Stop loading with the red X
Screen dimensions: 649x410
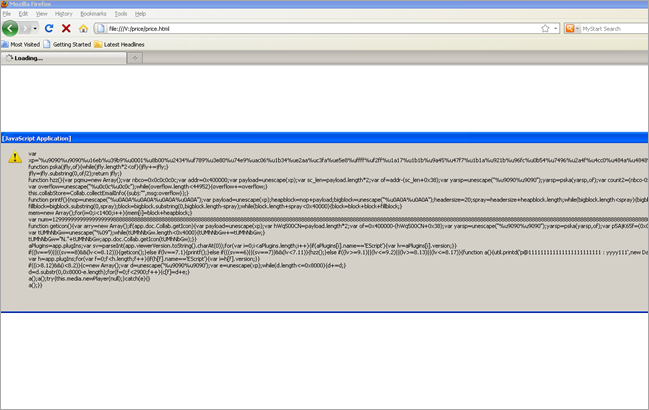pos(66,29)
